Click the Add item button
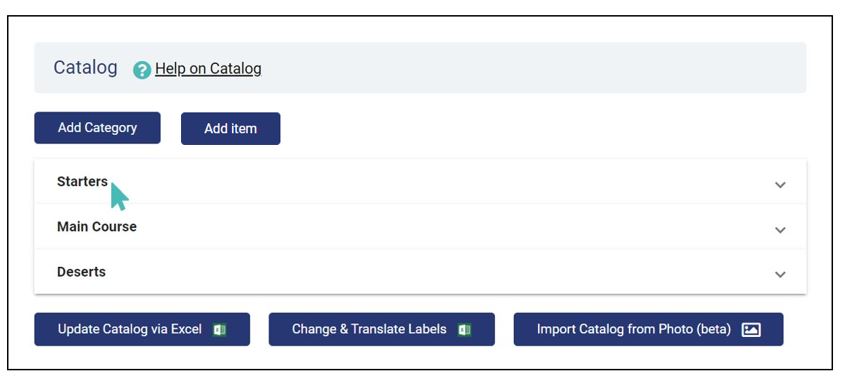Screen dimensions: 845x387 pyautogui.click(x=231, y=129)
